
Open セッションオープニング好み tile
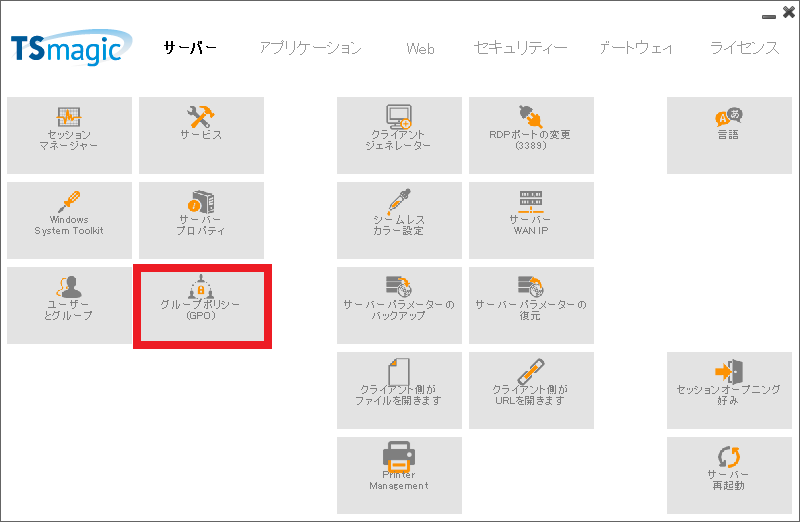click(729, 390)
